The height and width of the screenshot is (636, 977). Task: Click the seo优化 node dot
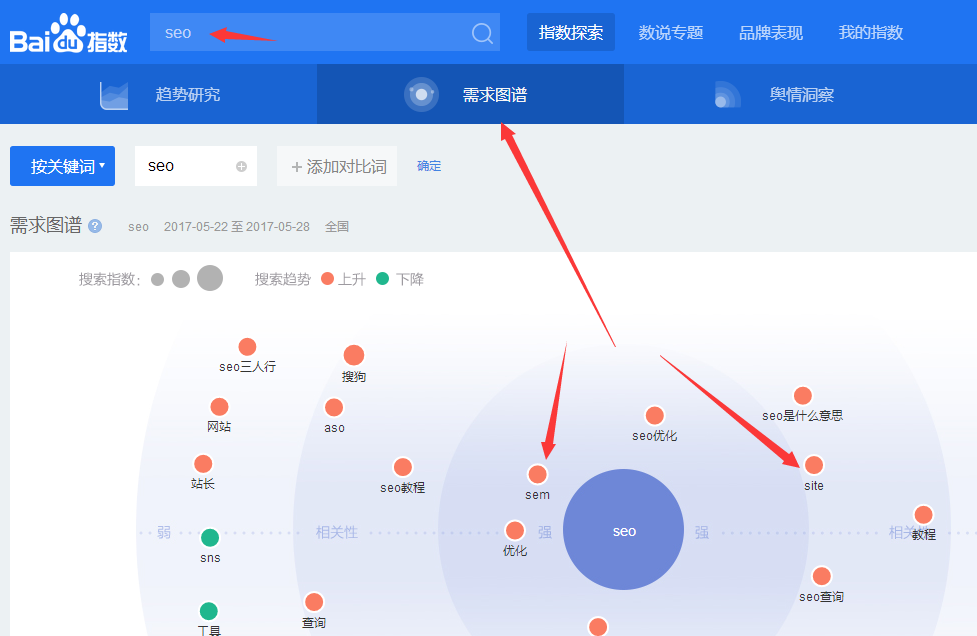655,415
